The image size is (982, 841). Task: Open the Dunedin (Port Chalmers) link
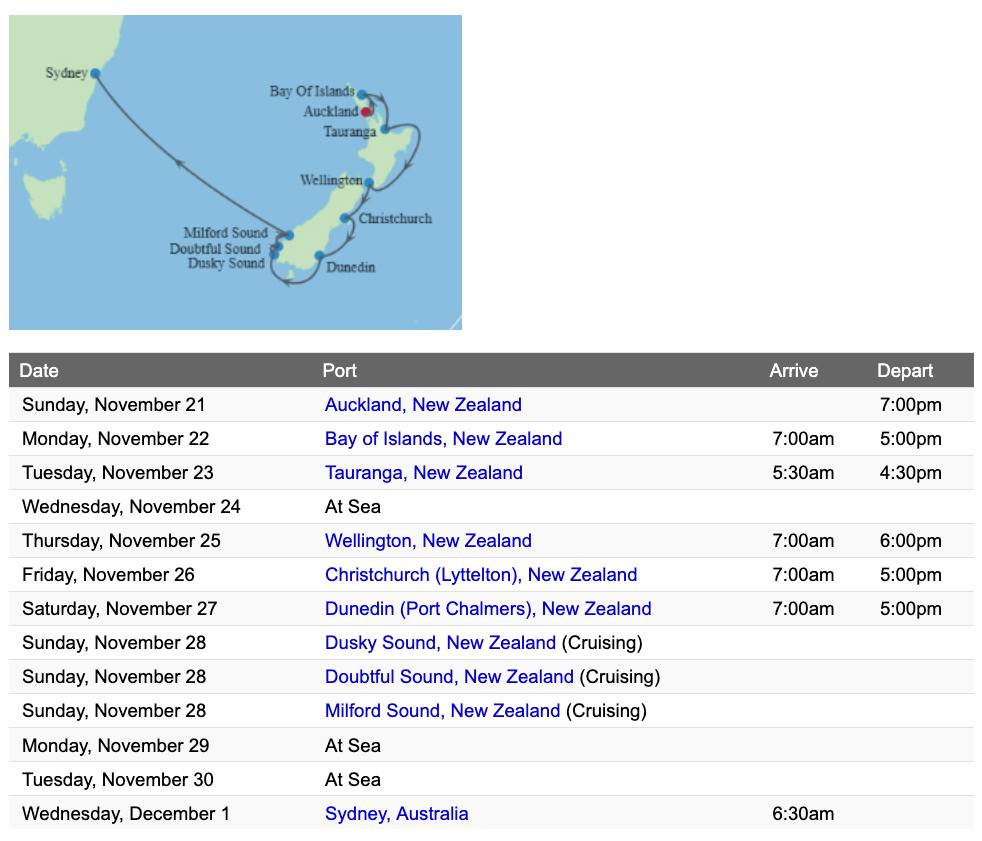click(488, 609)
